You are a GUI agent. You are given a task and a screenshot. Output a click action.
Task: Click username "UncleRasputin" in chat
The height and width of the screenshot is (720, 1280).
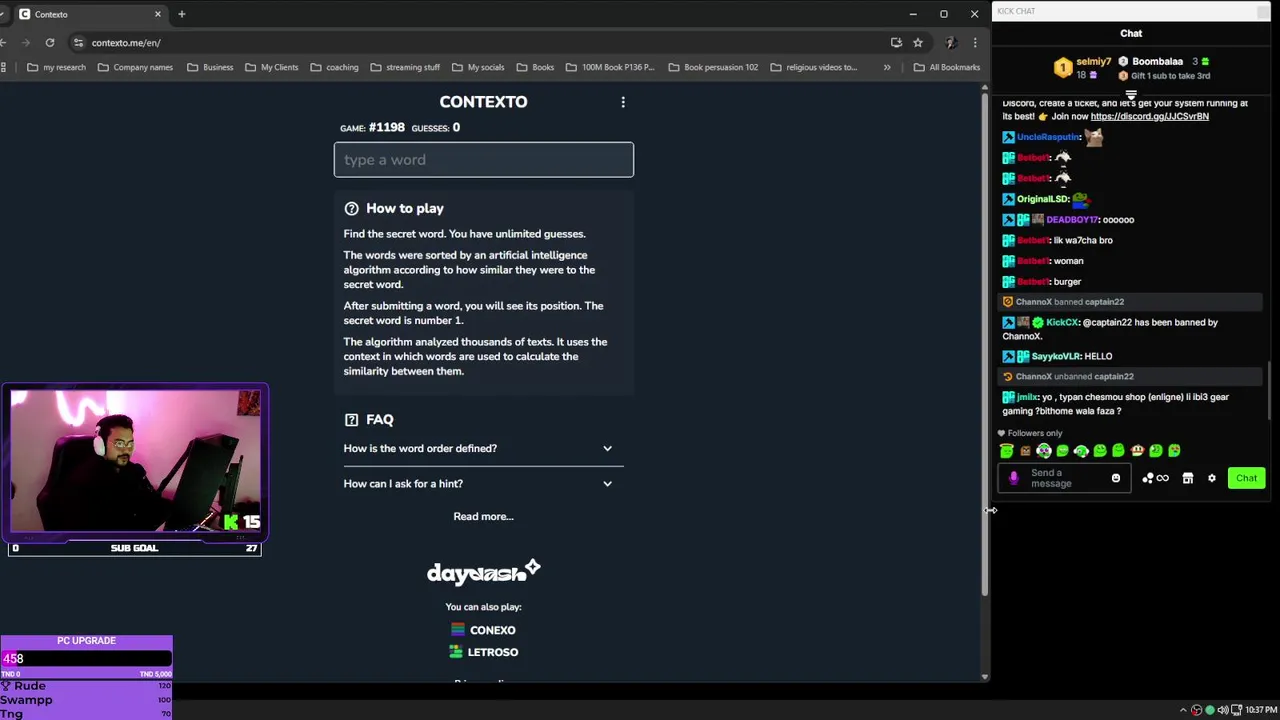coord(1048,137)
